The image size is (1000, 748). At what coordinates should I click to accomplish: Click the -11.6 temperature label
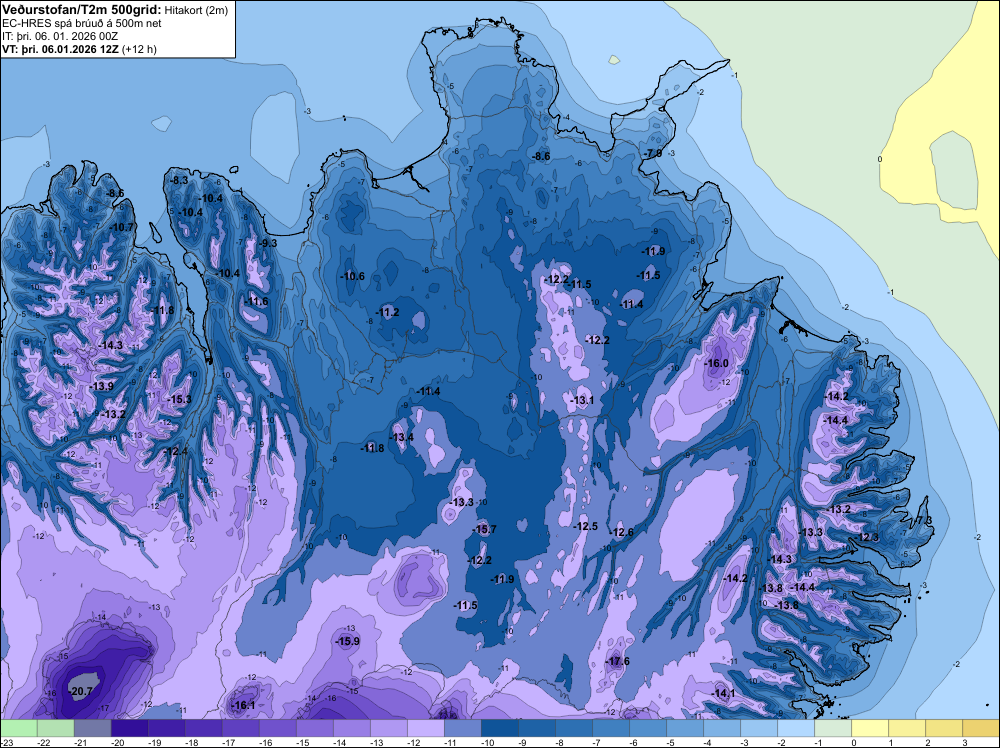(256, 302)
